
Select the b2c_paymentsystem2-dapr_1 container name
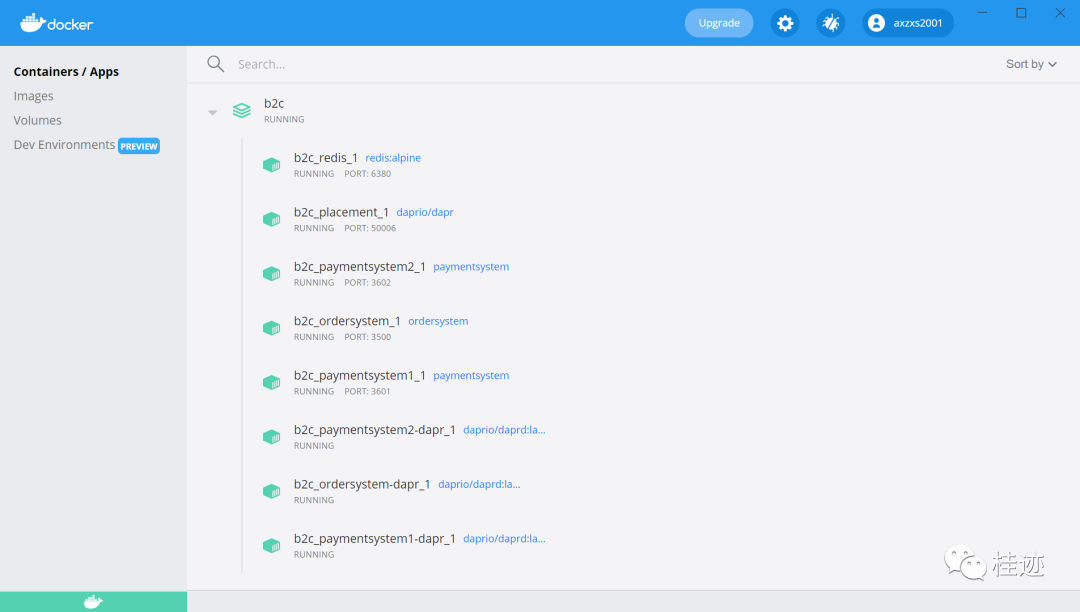[375, 430]
